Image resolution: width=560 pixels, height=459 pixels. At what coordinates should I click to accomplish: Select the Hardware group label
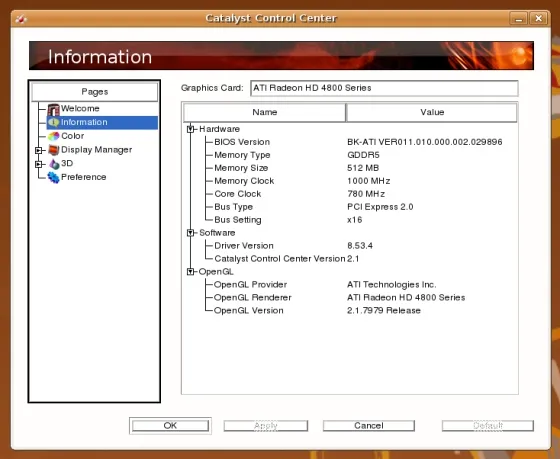point(219,129)
